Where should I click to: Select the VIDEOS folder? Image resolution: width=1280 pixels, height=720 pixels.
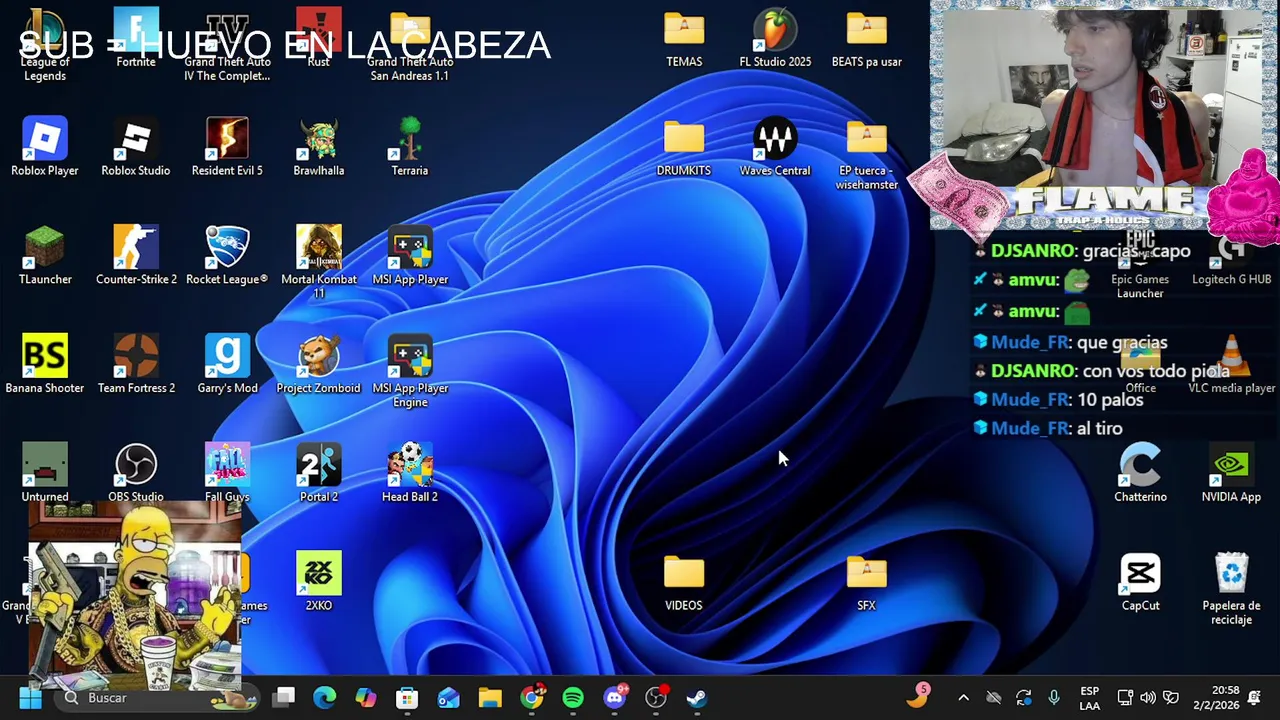click(x=684, y=582)
